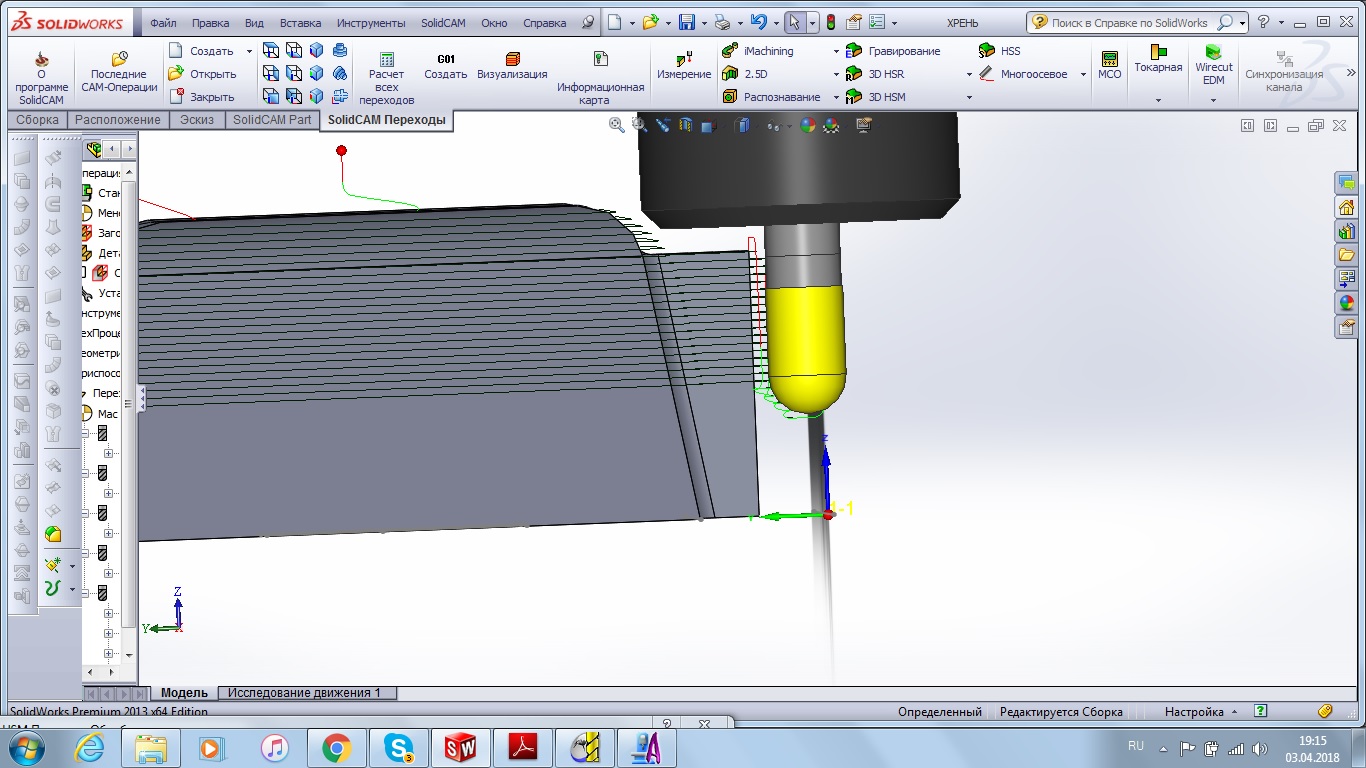Click the Создать new CAM-part button
This screenshot has height=768, width=1366.
pyautogui.click(x=201, y=51)
